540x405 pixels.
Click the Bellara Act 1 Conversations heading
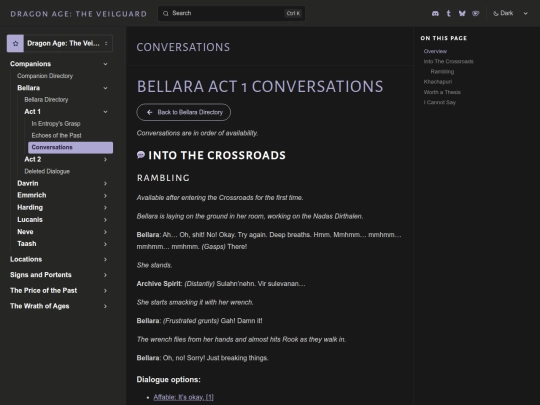[x=260, y=86]
